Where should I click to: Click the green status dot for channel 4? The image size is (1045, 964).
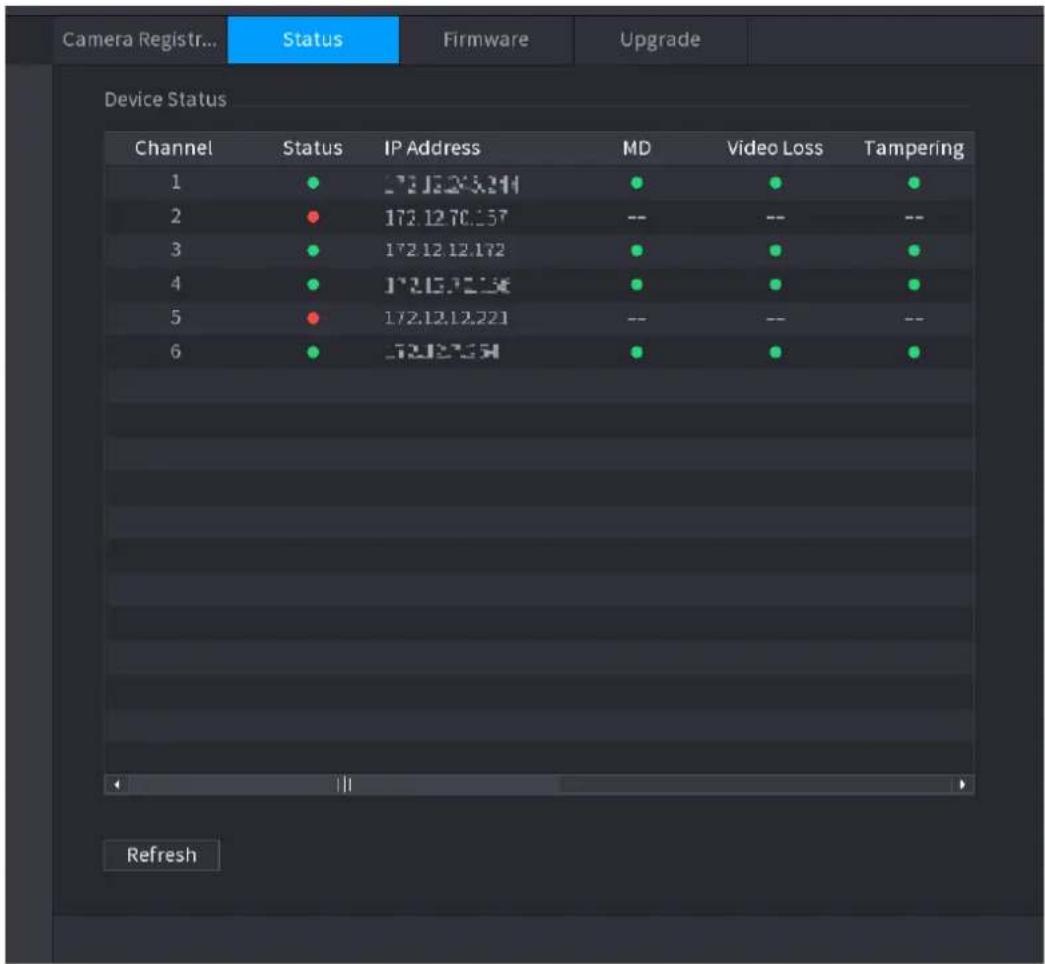(313, 285)
